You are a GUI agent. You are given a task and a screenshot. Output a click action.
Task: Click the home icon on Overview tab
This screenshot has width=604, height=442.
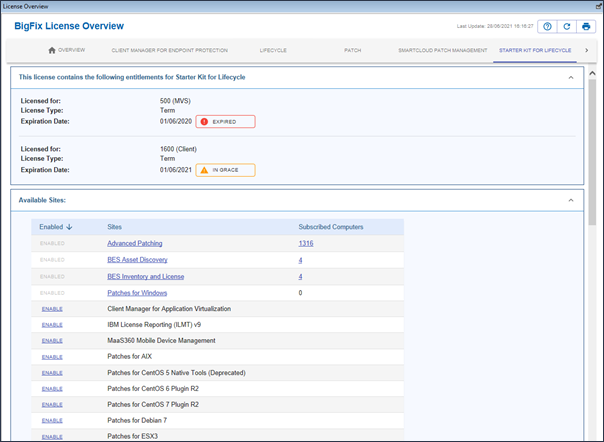(52, 49)
